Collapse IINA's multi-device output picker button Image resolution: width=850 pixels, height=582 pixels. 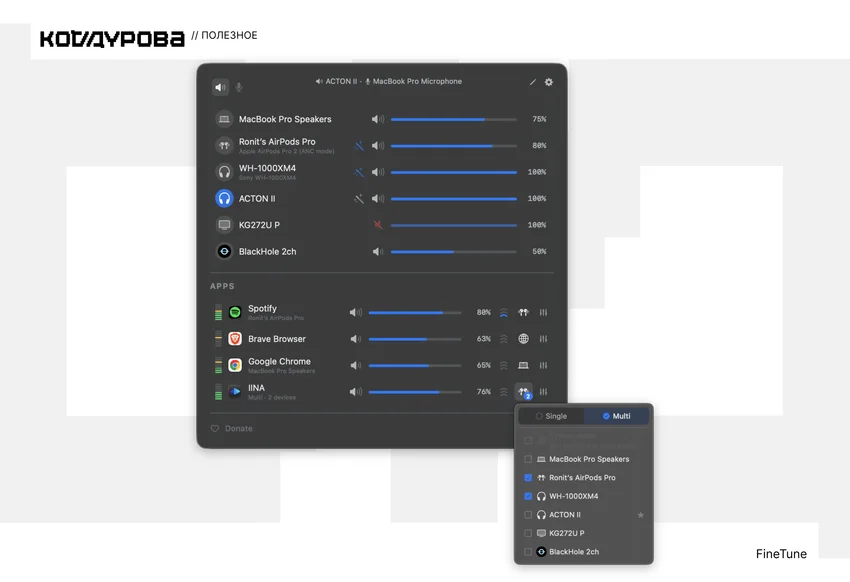(524, 392)
